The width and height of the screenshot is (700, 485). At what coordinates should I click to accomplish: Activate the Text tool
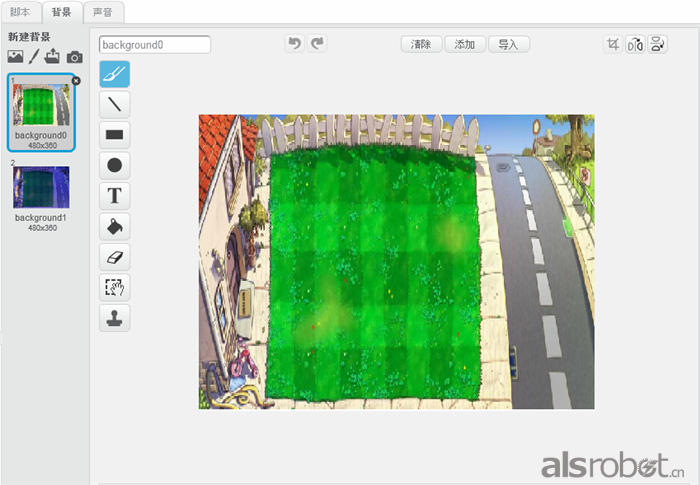(x=114, y=196)
